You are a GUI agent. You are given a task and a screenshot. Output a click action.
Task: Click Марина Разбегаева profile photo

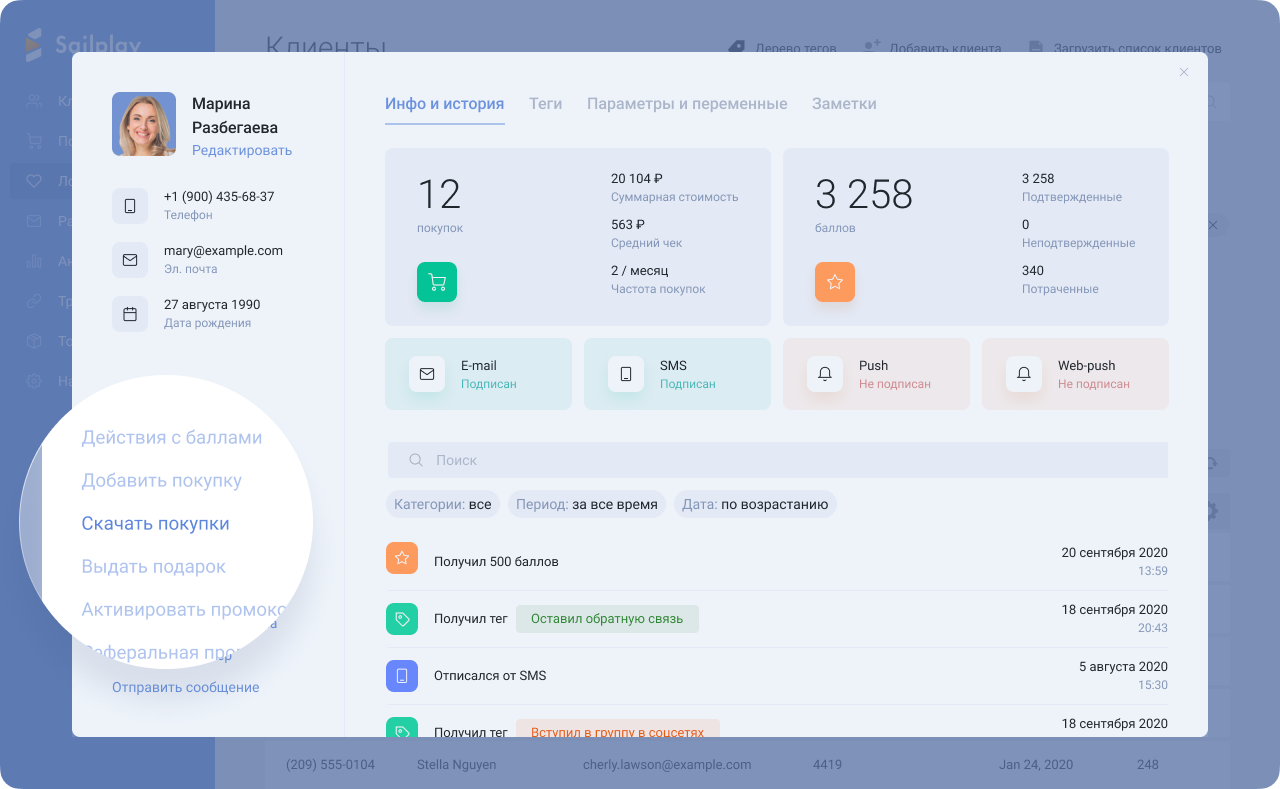tap(144, 124)
